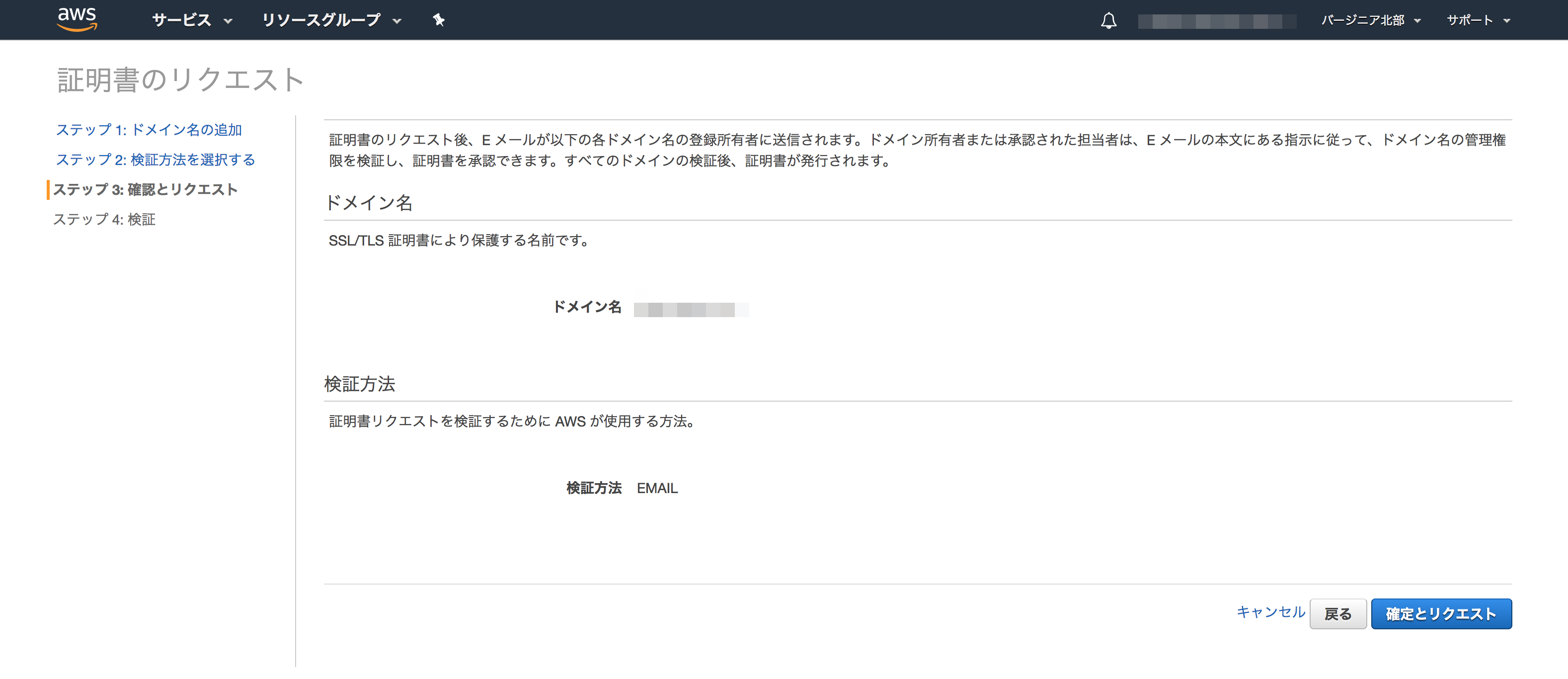Expand the サービス menu
This screenshot has height=679, width=1568.
192,20
